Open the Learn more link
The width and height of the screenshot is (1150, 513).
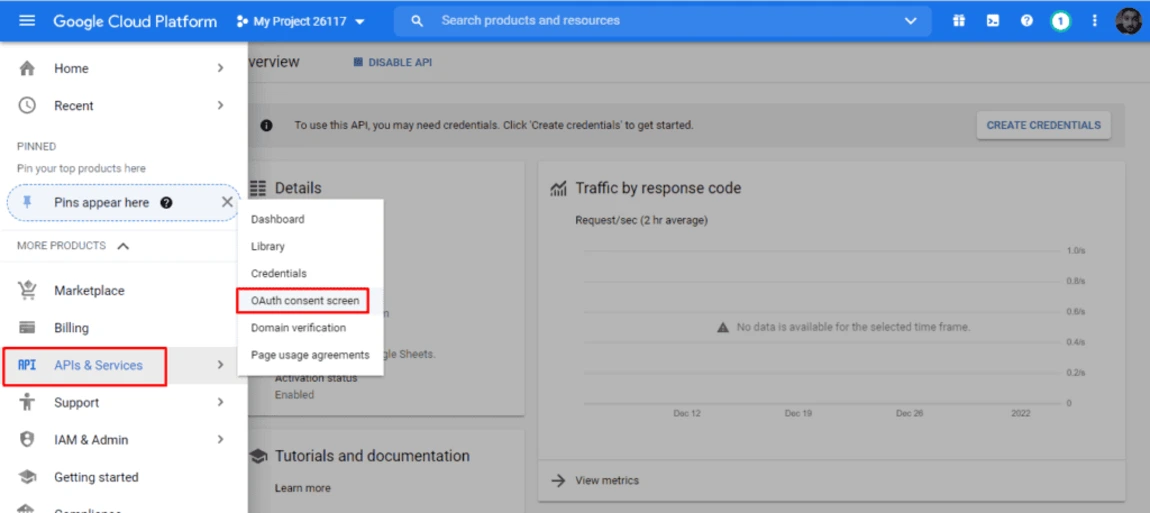[302, 488]
